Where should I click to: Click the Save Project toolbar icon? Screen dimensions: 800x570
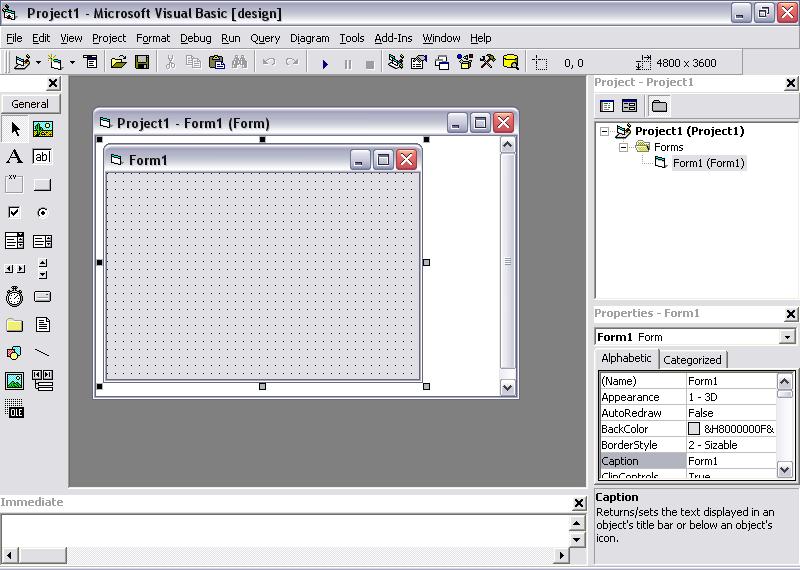142,62
